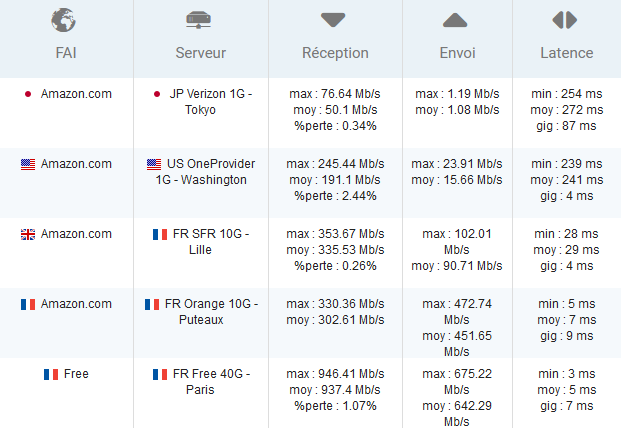The height and width of the screenshot is (431, 621).
Task: Open the FR Free 40G - Paris server
Action: (211, 382)
